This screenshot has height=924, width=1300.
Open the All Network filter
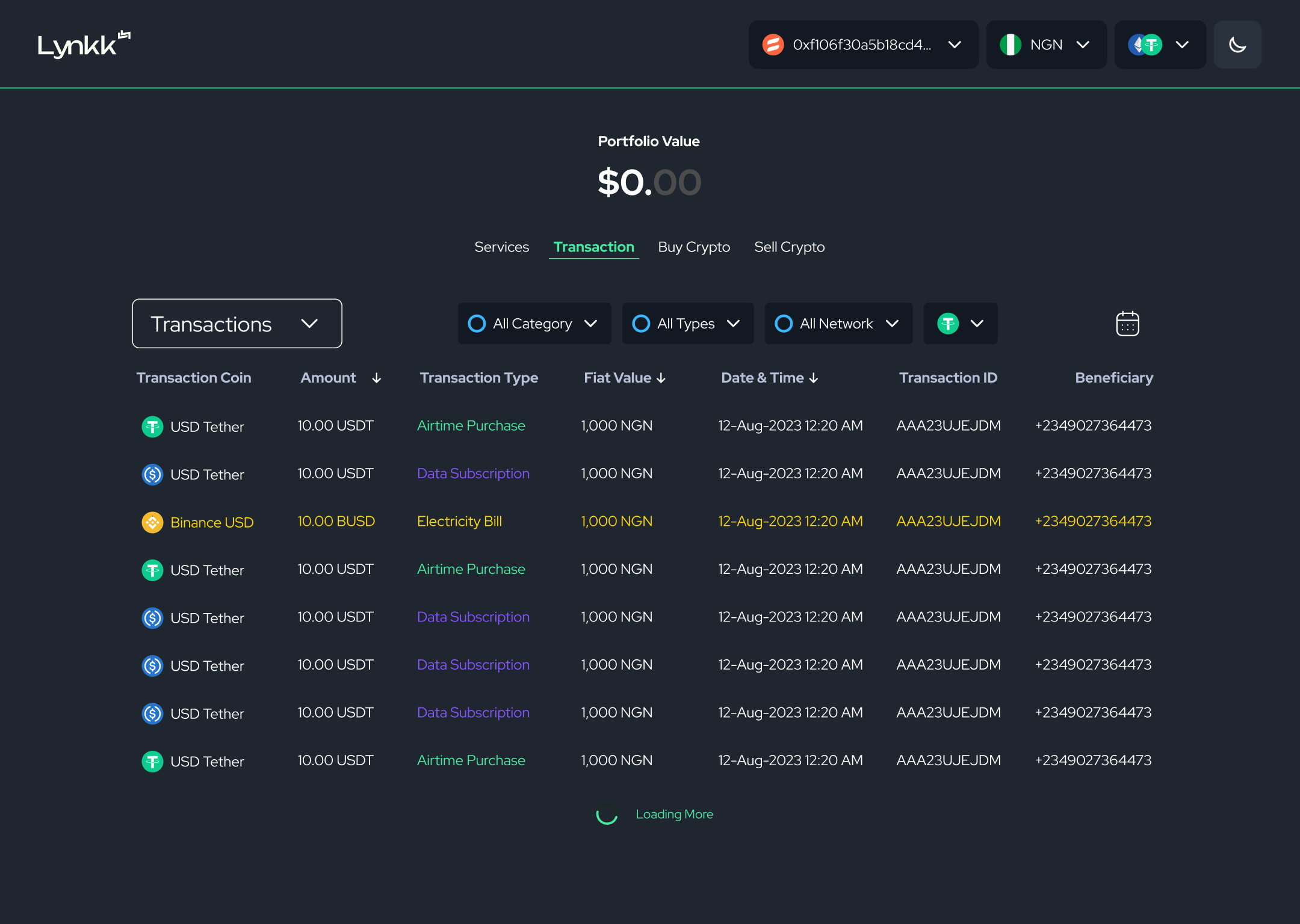click(838, 324)
